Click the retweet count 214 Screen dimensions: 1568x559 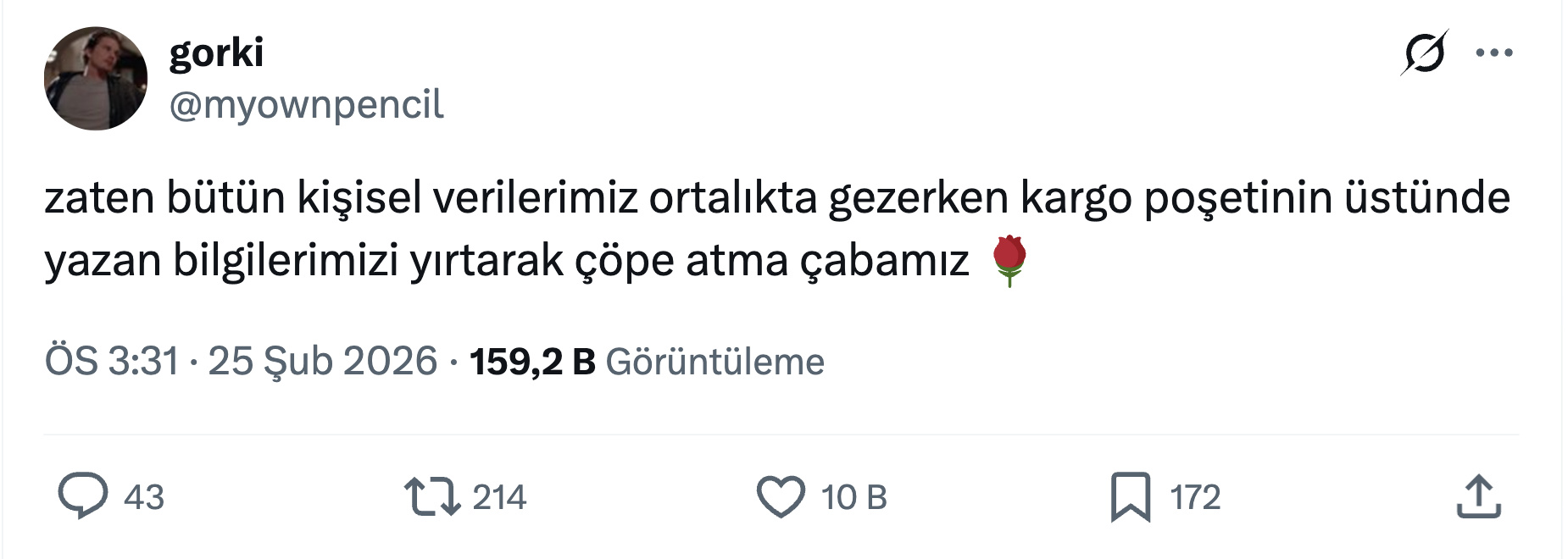pos(499,497)
